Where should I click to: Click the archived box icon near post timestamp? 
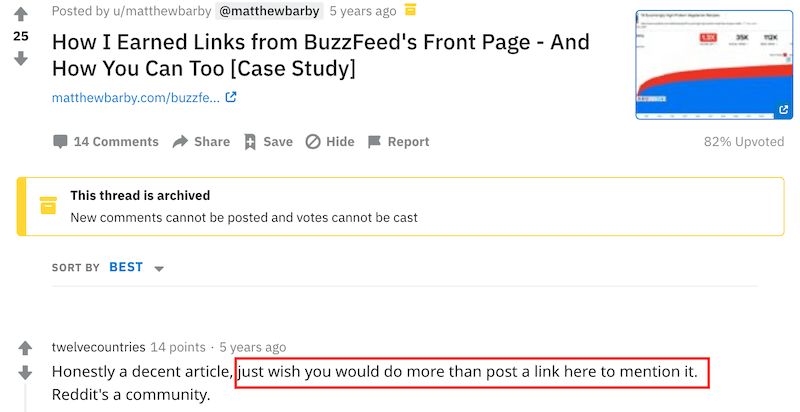pos(410,9)
